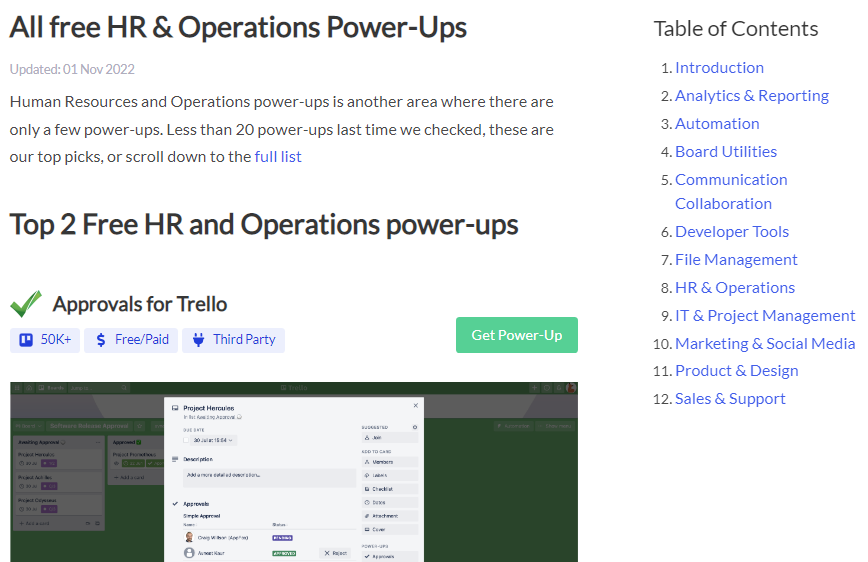The width and height of the screenshot is (868, 562).
Task: Select HR & Operations in contents
Action: click(x=735, y=288)
